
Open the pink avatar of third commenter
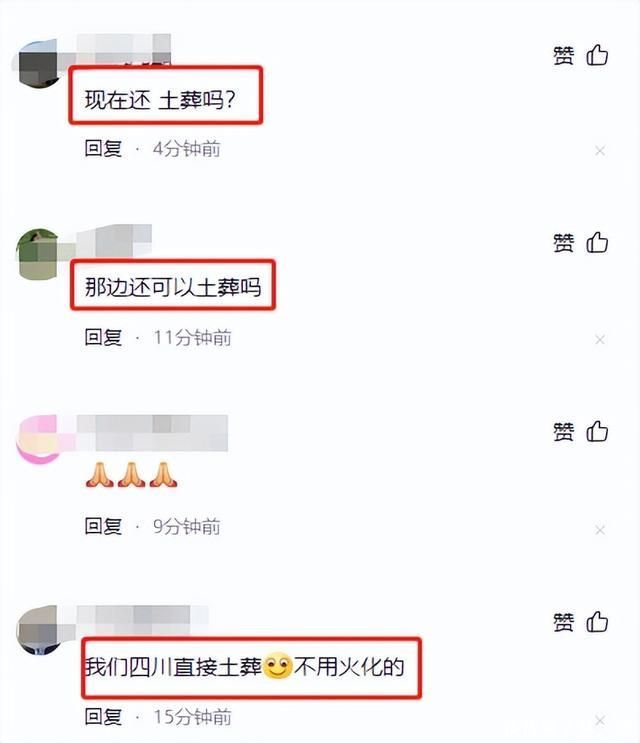tap(38, 439)
